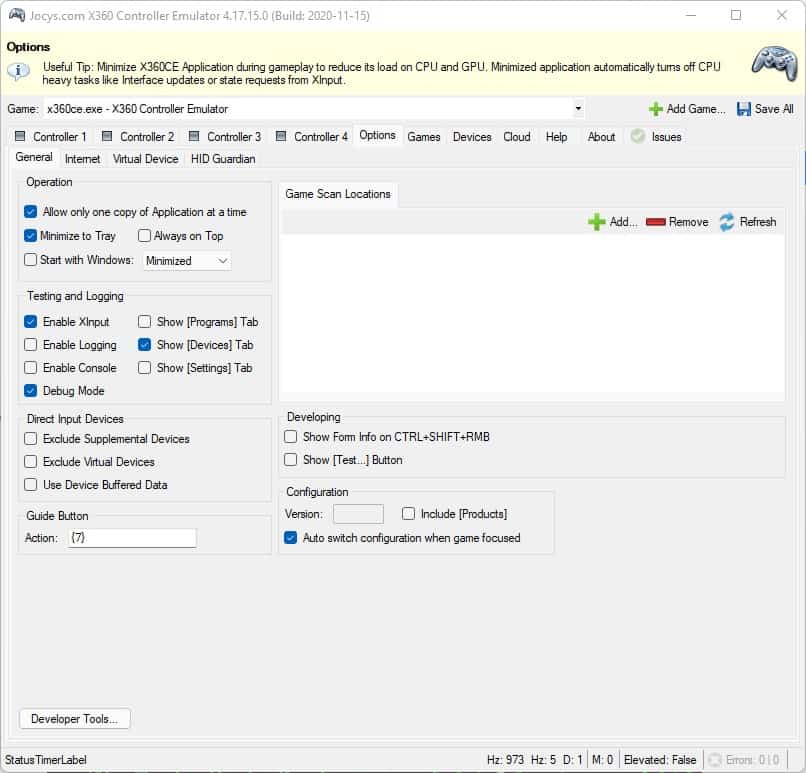Click the Refresh button label
Image resolution: width=806 pixels, height=773 pixels.
758,222
